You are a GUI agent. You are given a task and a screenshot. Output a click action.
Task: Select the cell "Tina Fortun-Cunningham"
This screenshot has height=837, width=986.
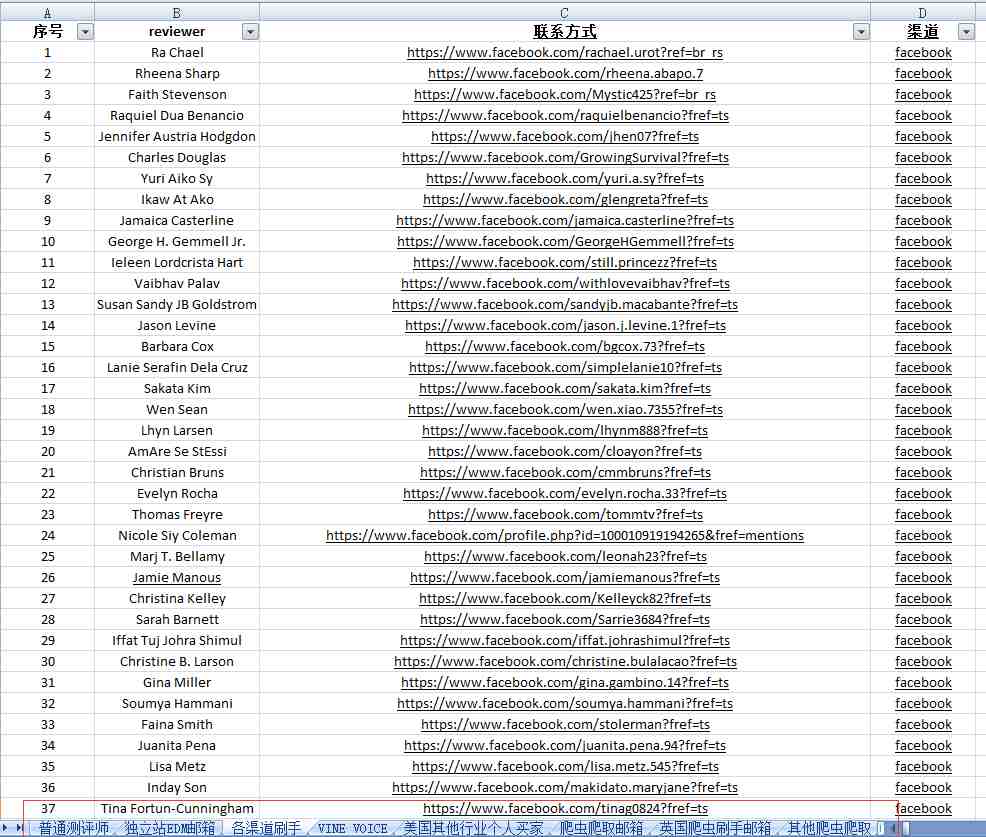pyautogui.click(x=177, y=809)
